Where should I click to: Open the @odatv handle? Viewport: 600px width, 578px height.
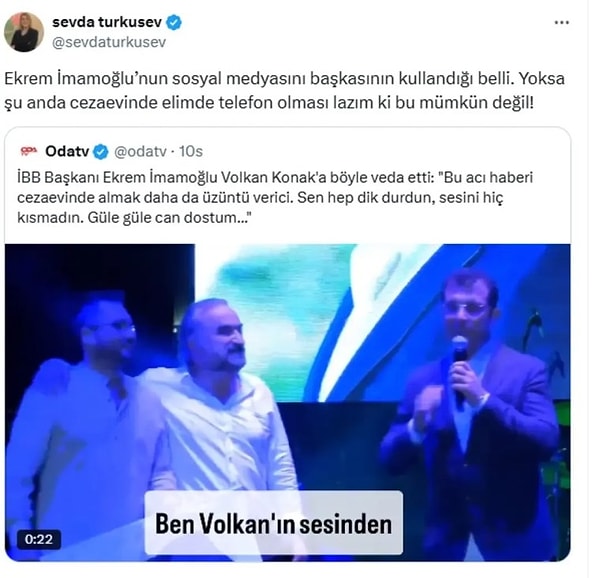click(140, 152)
